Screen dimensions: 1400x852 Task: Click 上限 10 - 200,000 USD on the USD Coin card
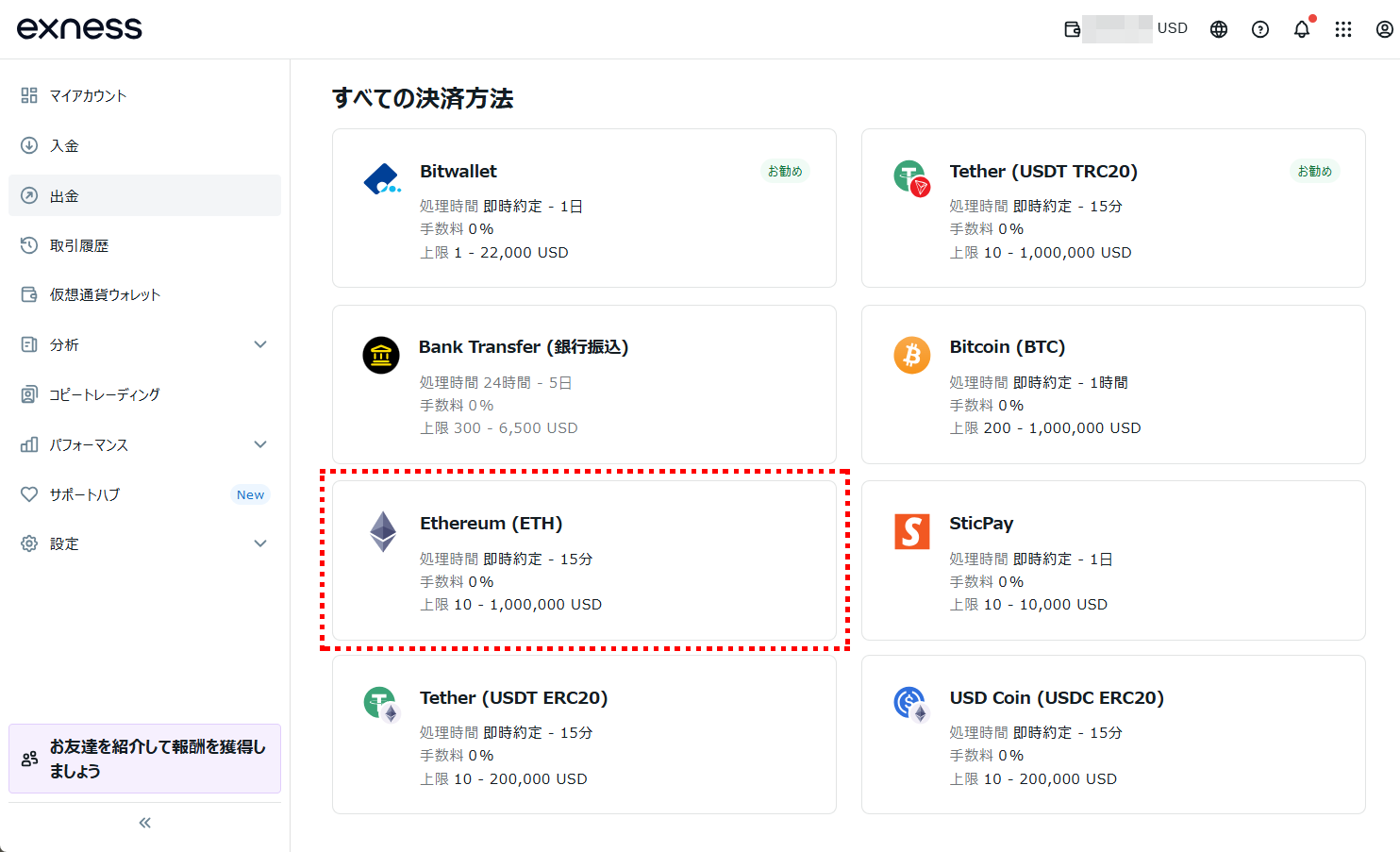coord(1033,779)
